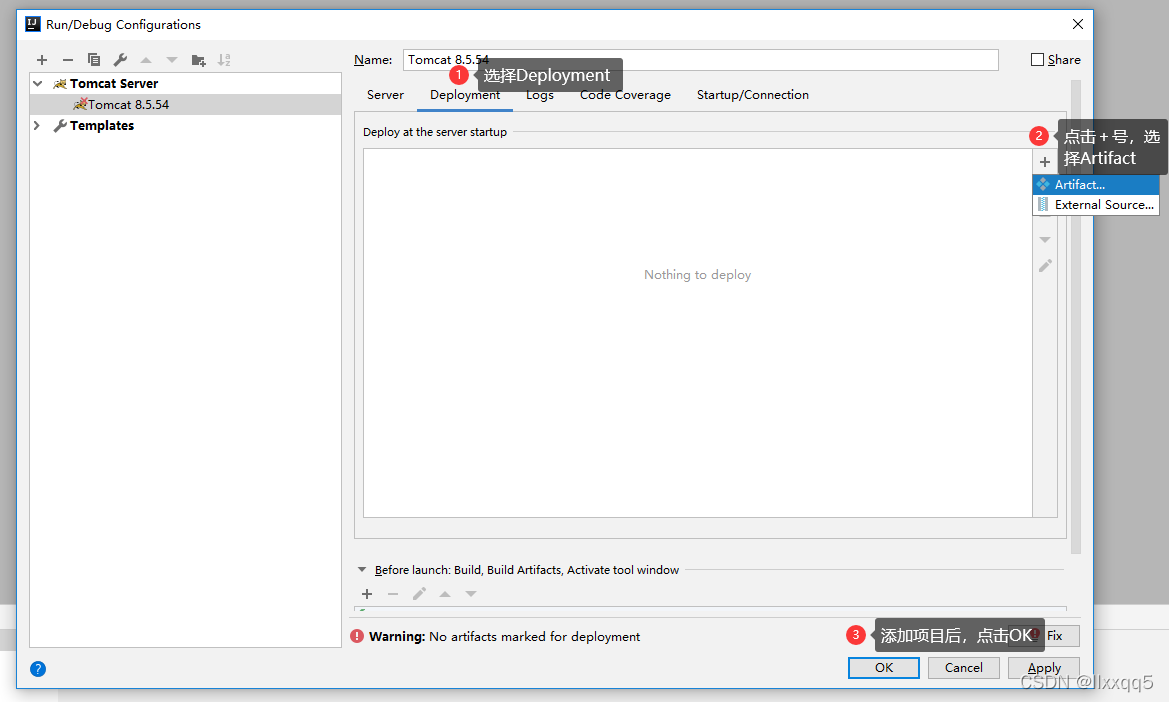1169x702 pixels.
Task: Add before launch task plus icon
Action: point(367,594)
